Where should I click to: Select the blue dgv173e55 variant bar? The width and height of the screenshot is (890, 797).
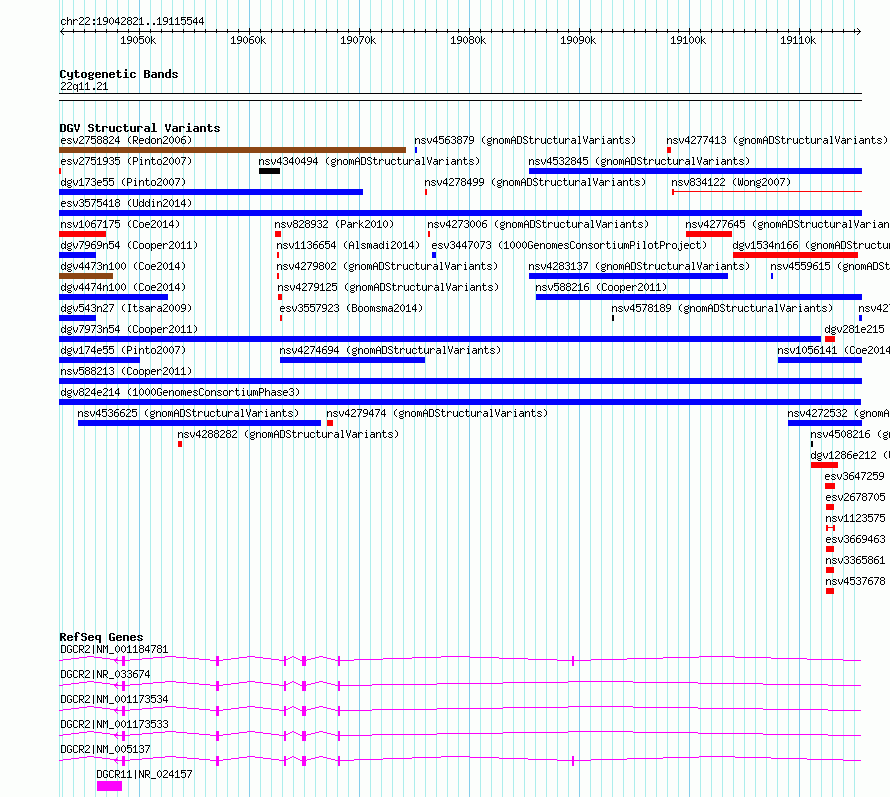tap(211, 192)
